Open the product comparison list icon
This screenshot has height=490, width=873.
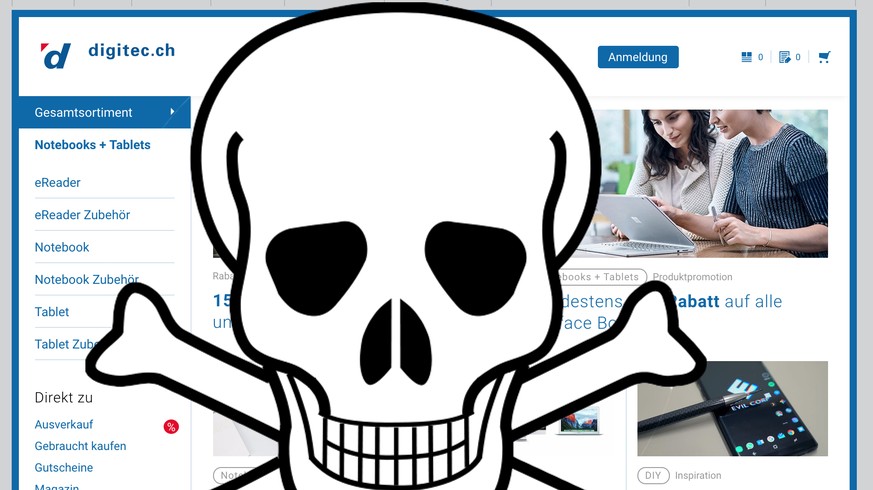click(x=746, y=57)
